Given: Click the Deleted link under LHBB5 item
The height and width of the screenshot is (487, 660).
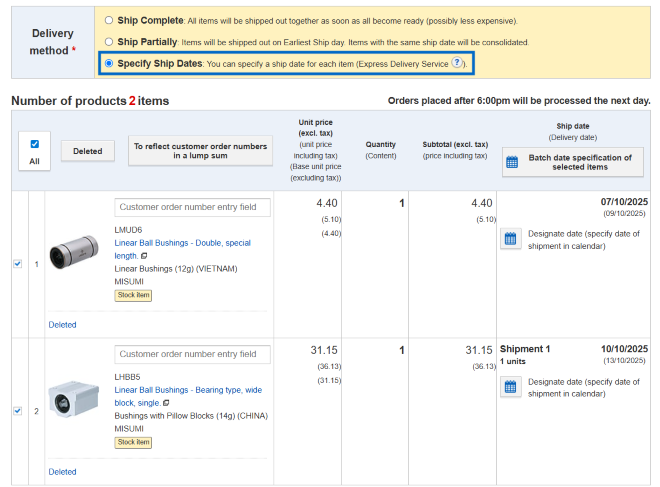Looking at the screenshot, I should coord(62,472).
